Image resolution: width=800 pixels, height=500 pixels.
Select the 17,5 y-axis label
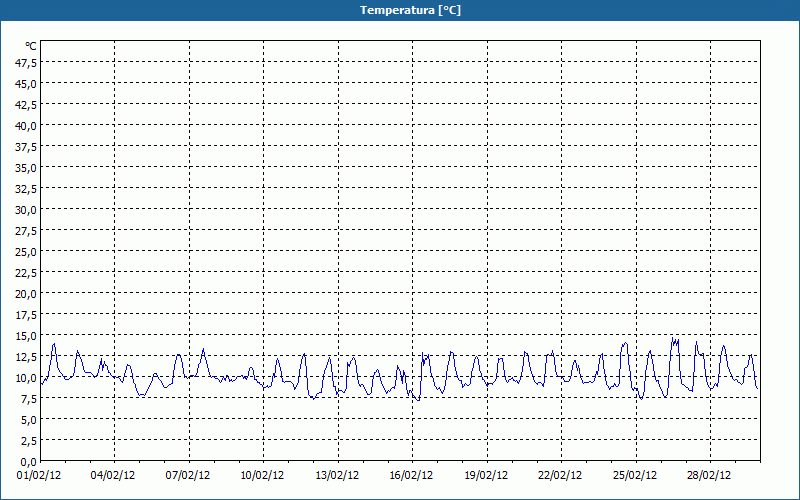[26, 315]
